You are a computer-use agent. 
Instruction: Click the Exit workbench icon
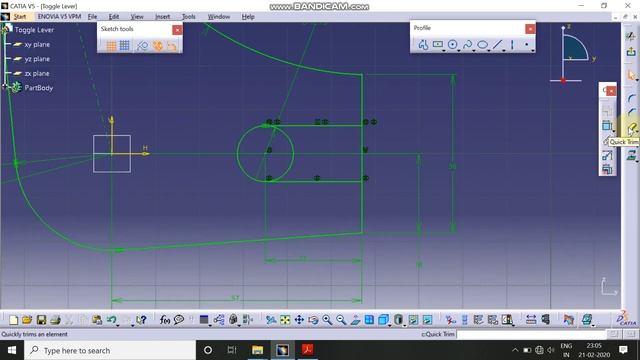click(x=631, y=52)
